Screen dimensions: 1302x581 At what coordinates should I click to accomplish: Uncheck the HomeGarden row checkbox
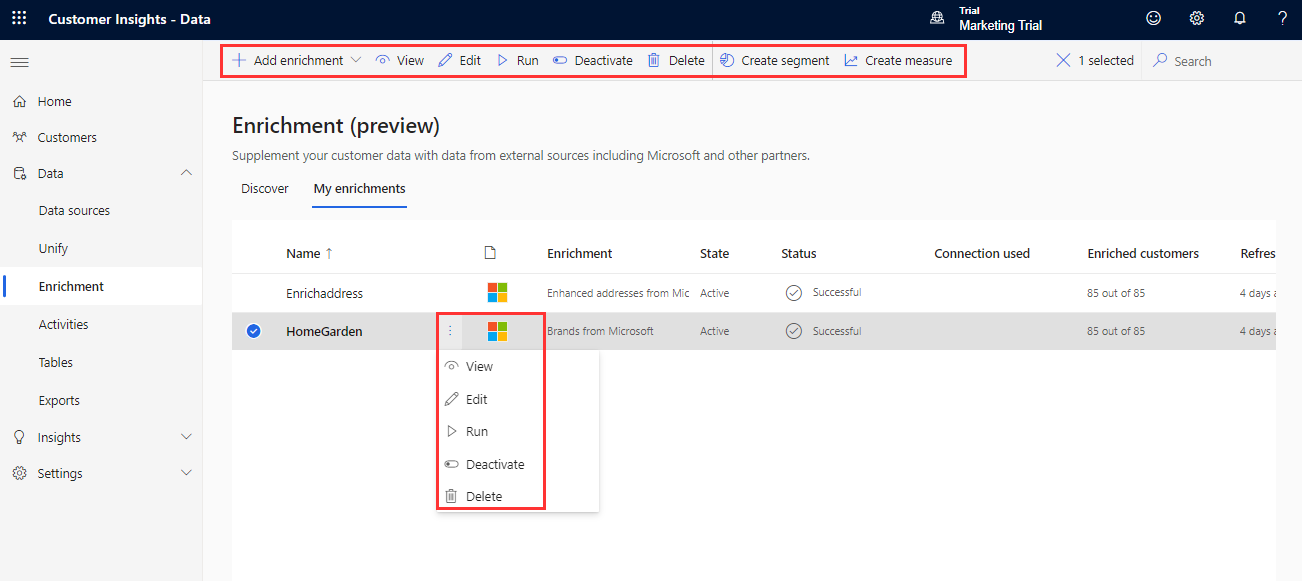[x=254, y=331]
